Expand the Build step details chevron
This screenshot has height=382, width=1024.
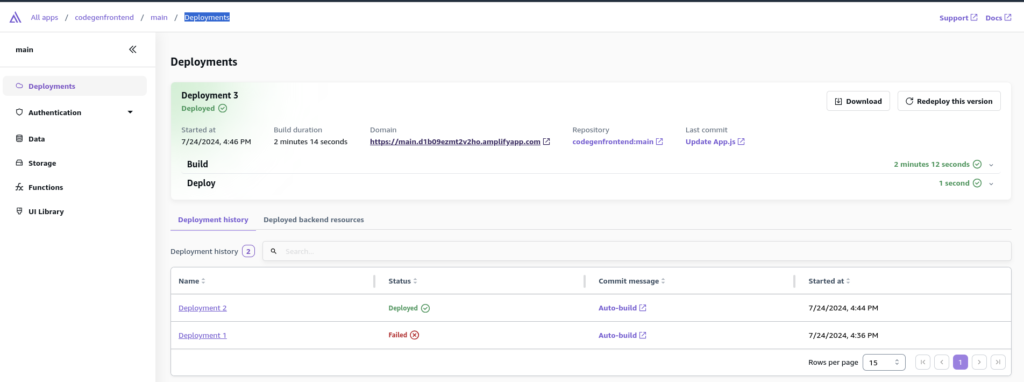(x=991, y=165)
